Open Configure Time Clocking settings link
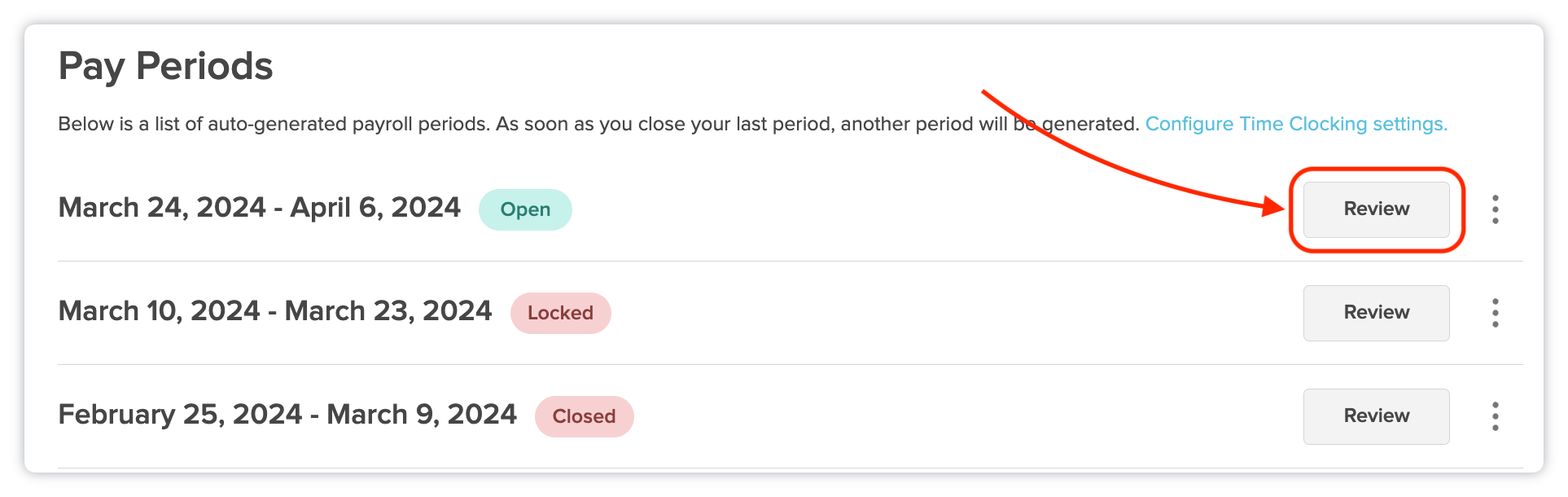The image size is (1568, 497). 1295,124
